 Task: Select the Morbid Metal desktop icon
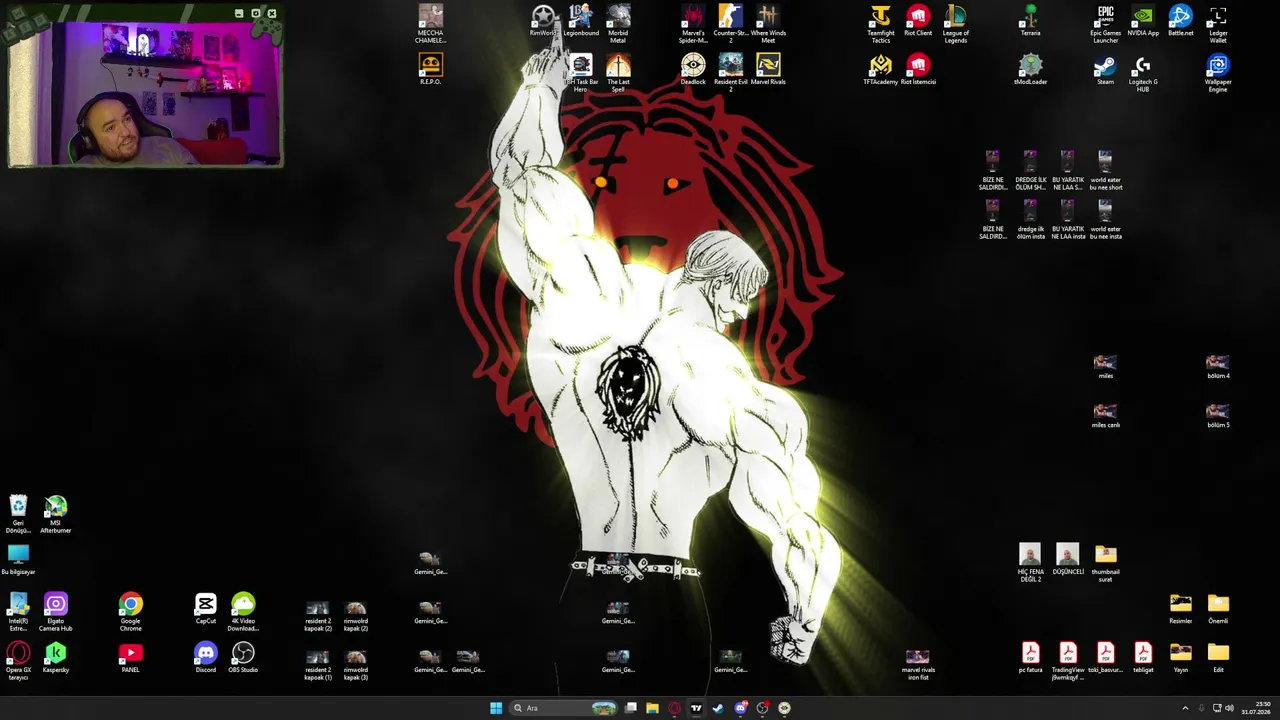point(618,24)
